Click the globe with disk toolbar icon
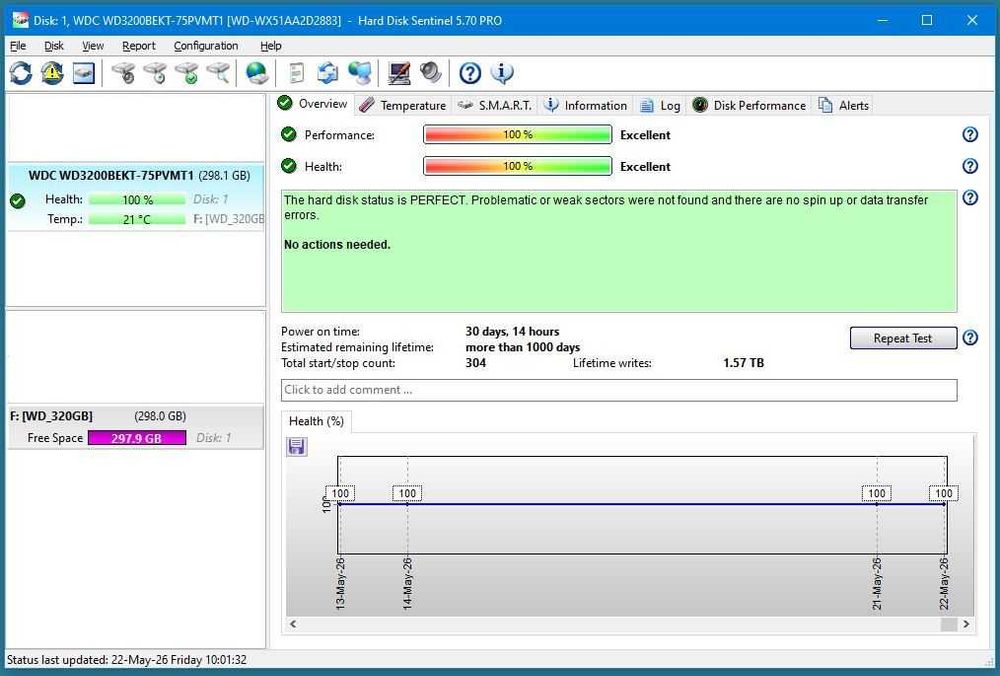Viewport: 1000px width, 676px height. (x=257, y=73)
